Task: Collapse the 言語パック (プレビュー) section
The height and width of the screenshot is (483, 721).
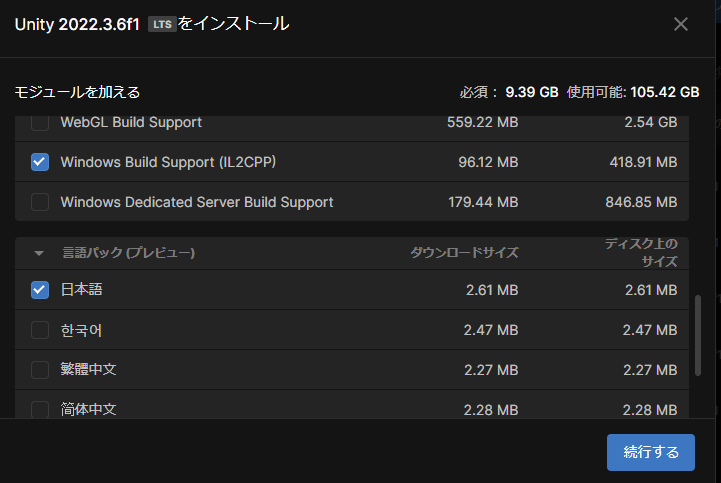Action: (x=40, y=253)
